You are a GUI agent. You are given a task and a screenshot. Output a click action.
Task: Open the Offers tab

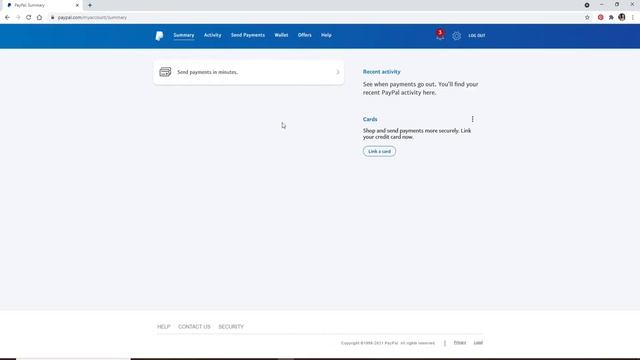pos(304,35)
